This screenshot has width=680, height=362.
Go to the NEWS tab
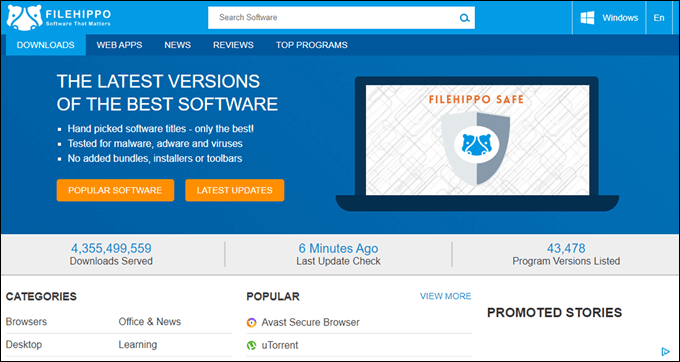(177, 45)
